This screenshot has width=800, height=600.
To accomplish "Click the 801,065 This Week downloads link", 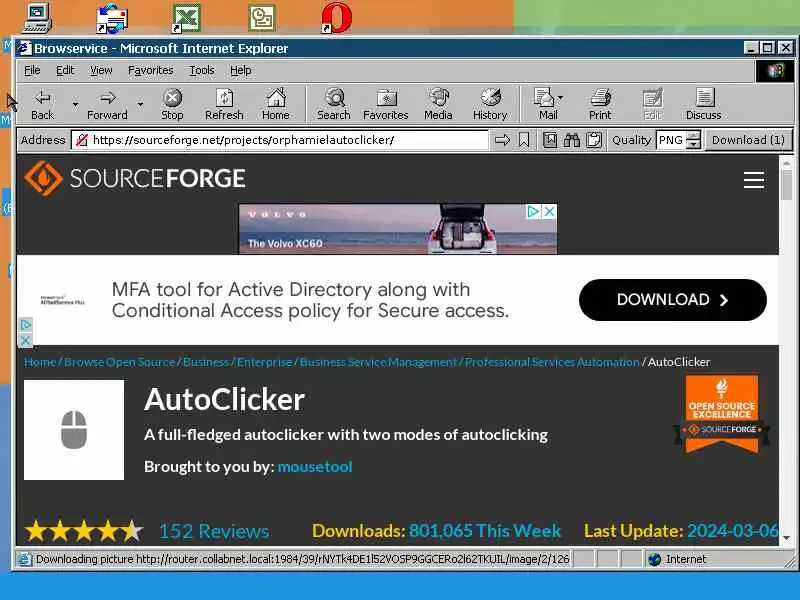I will click(x=485, y=531).
